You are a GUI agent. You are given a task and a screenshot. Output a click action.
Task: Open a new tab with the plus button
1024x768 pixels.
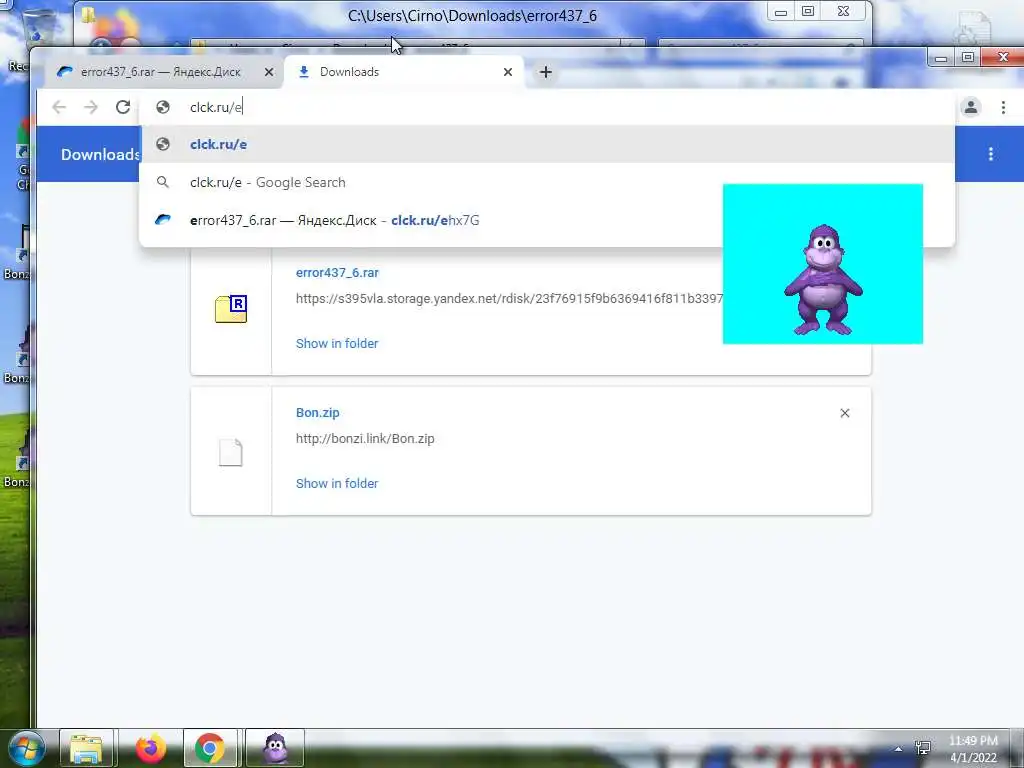tap(546, 72)
